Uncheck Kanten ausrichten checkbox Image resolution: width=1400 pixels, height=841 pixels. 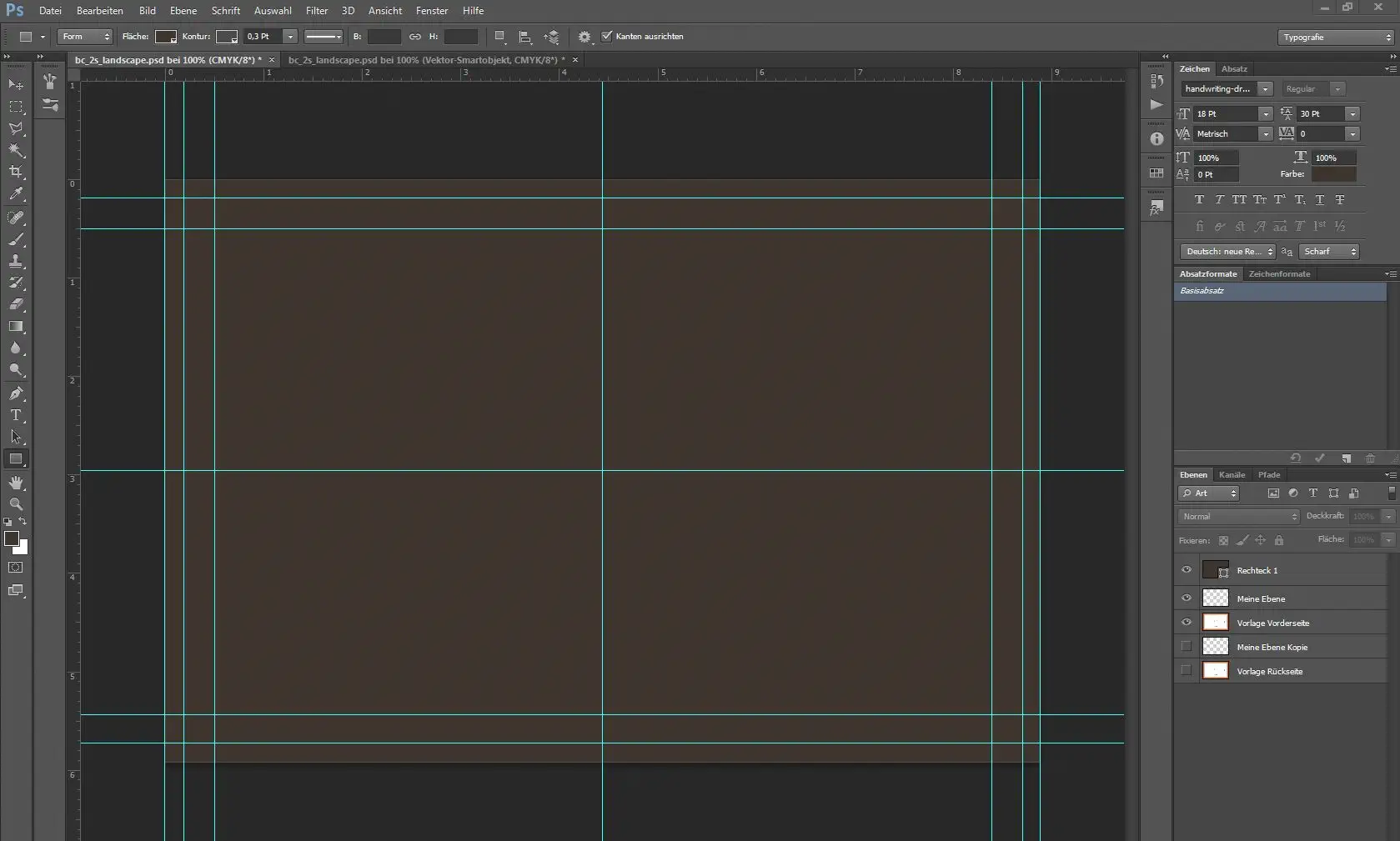pos(607,37)
